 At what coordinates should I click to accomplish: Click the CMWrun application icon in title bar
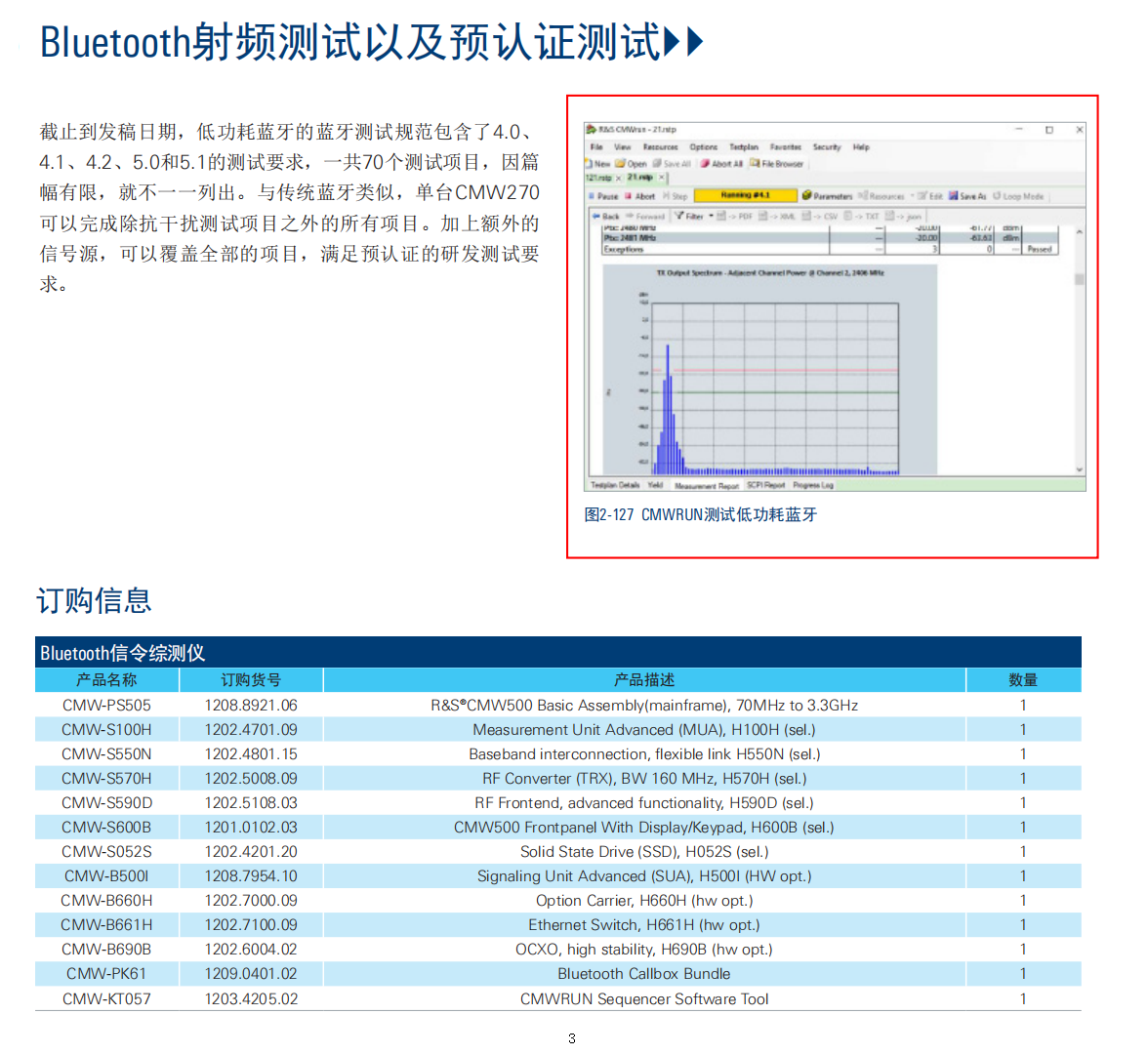(591, 130)
